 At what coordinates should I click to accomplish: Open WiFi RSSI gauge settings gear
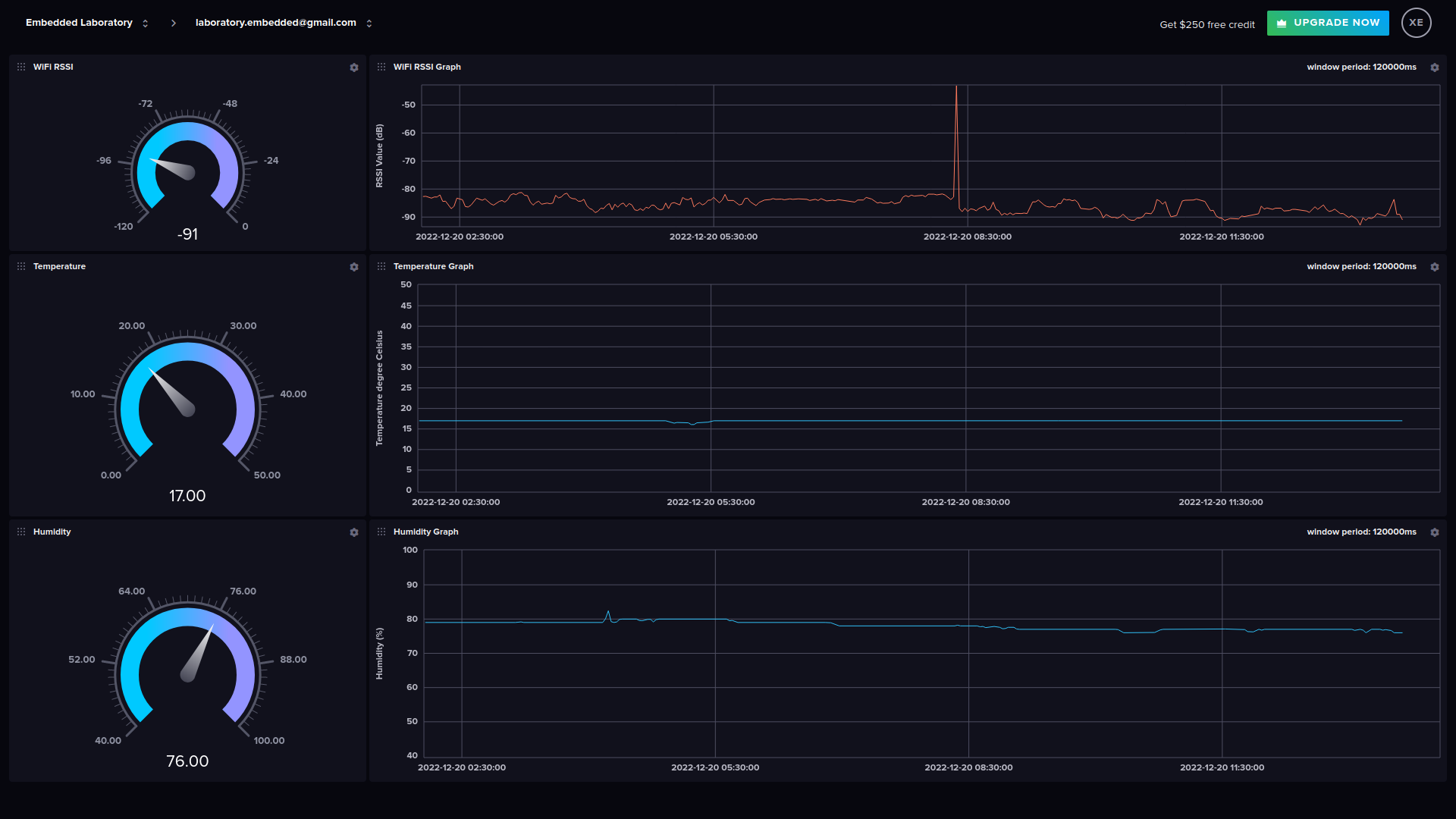pos(354,67)
